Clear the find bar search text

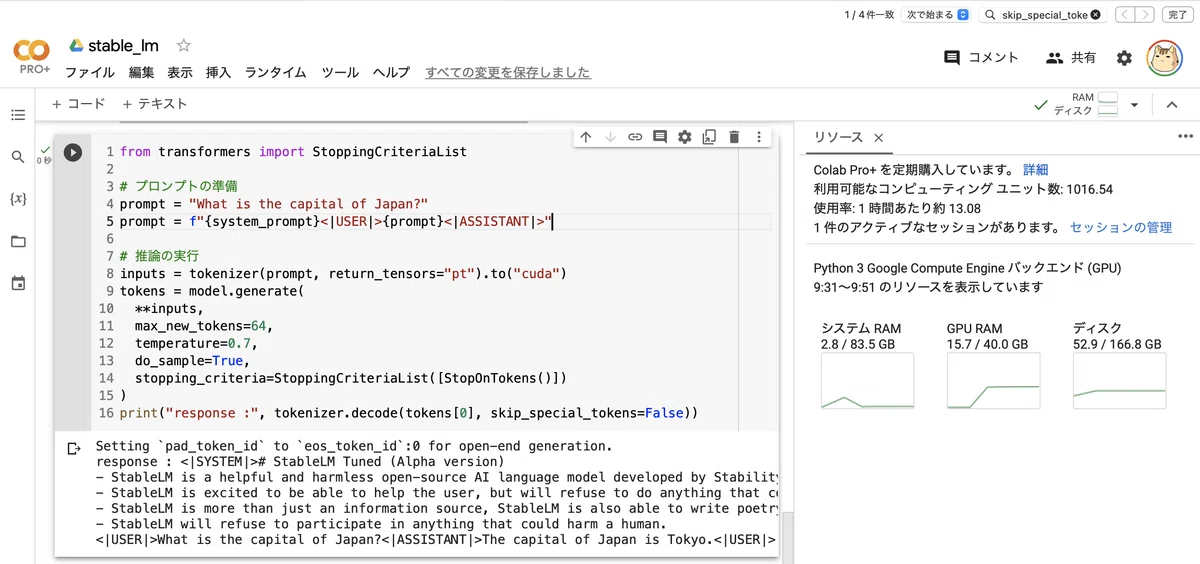click(x=1095, y=15)
